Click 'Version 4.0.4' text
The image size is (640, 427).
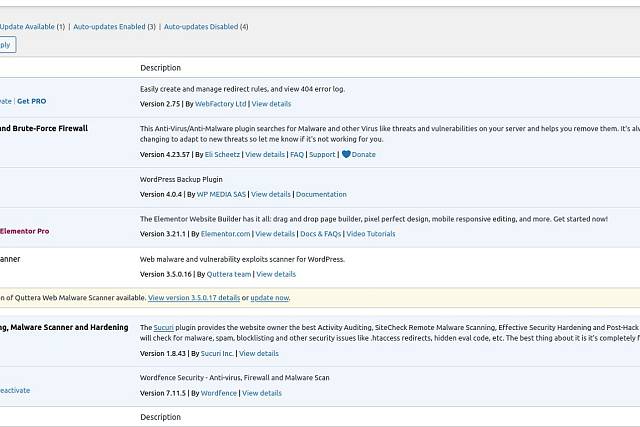point(161,195)
